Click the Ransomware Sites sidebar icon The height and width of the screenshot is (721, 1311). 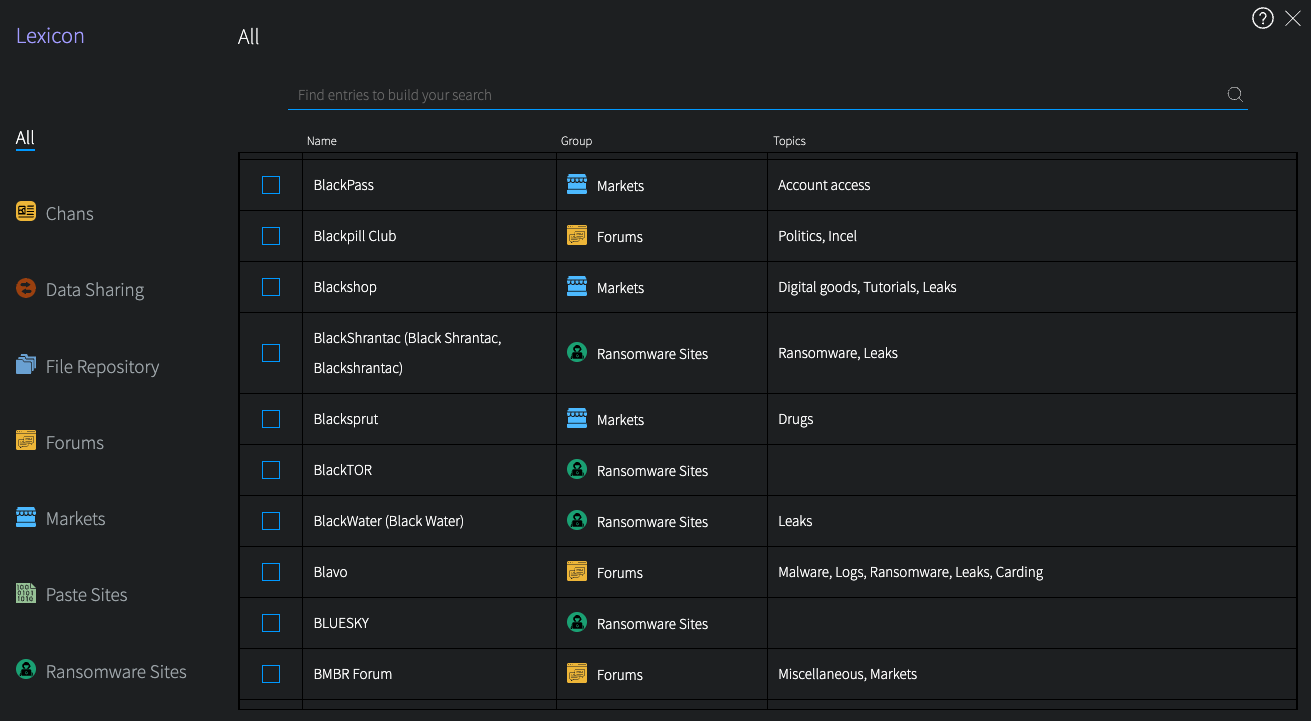click(x=26, y=669)
